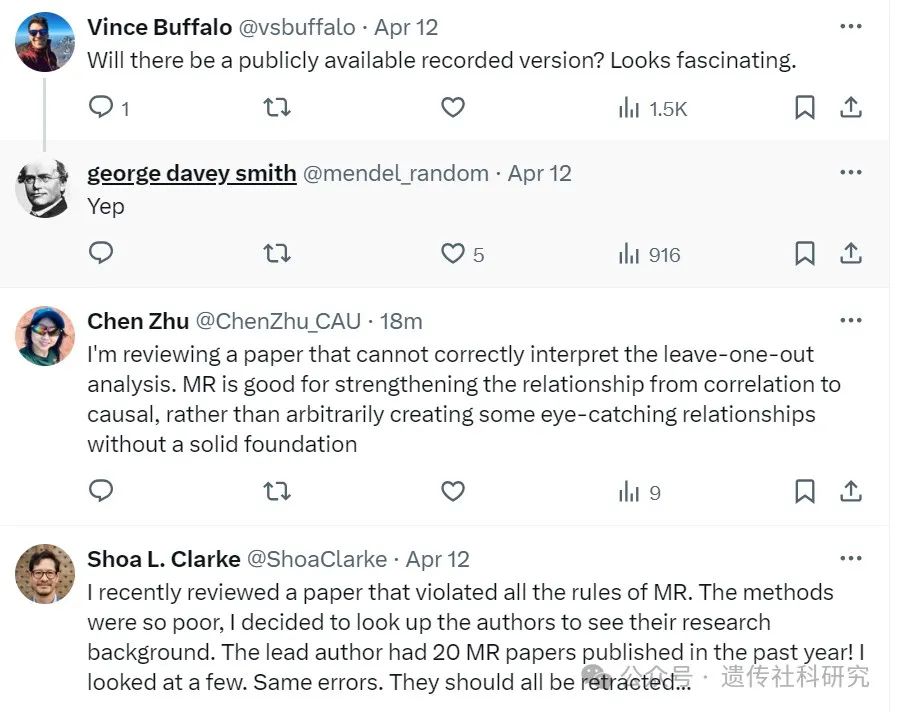Like Vince Buffalo's tweet

[x=453, y=107]
